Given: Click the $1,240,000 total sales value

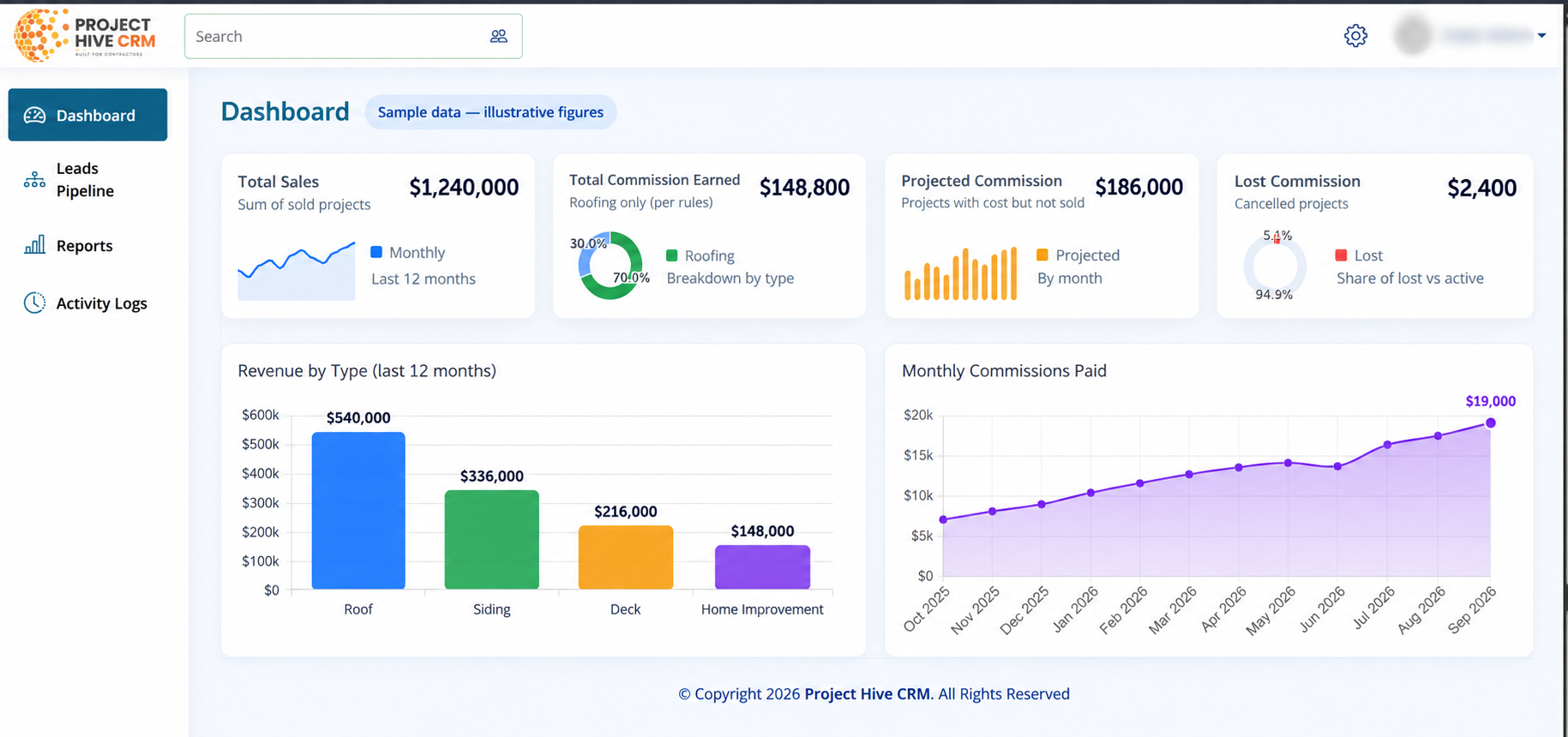Looking at the screenshot, I should (464, 187).
